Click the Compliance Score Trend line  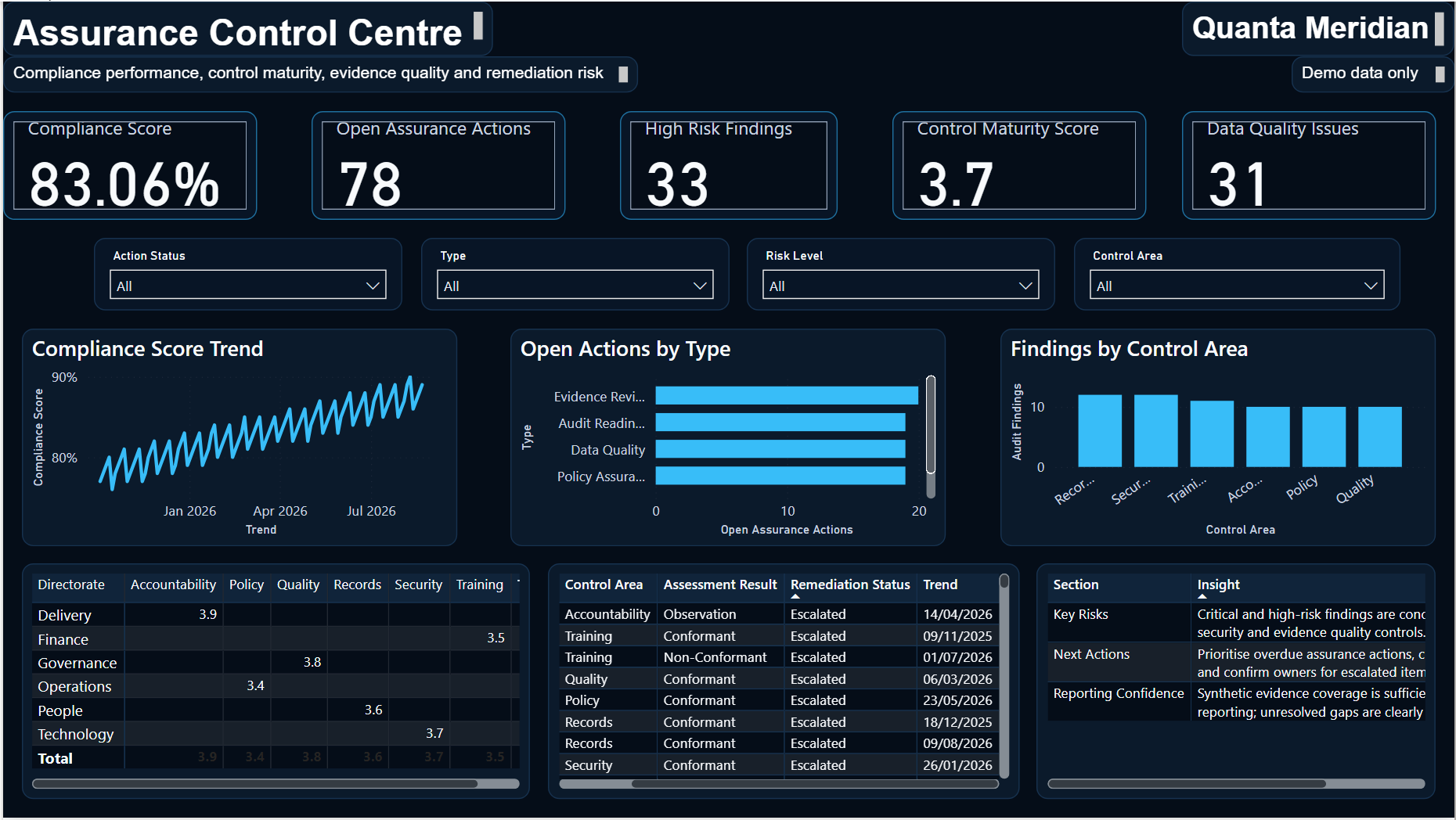[x=261, y=432]
